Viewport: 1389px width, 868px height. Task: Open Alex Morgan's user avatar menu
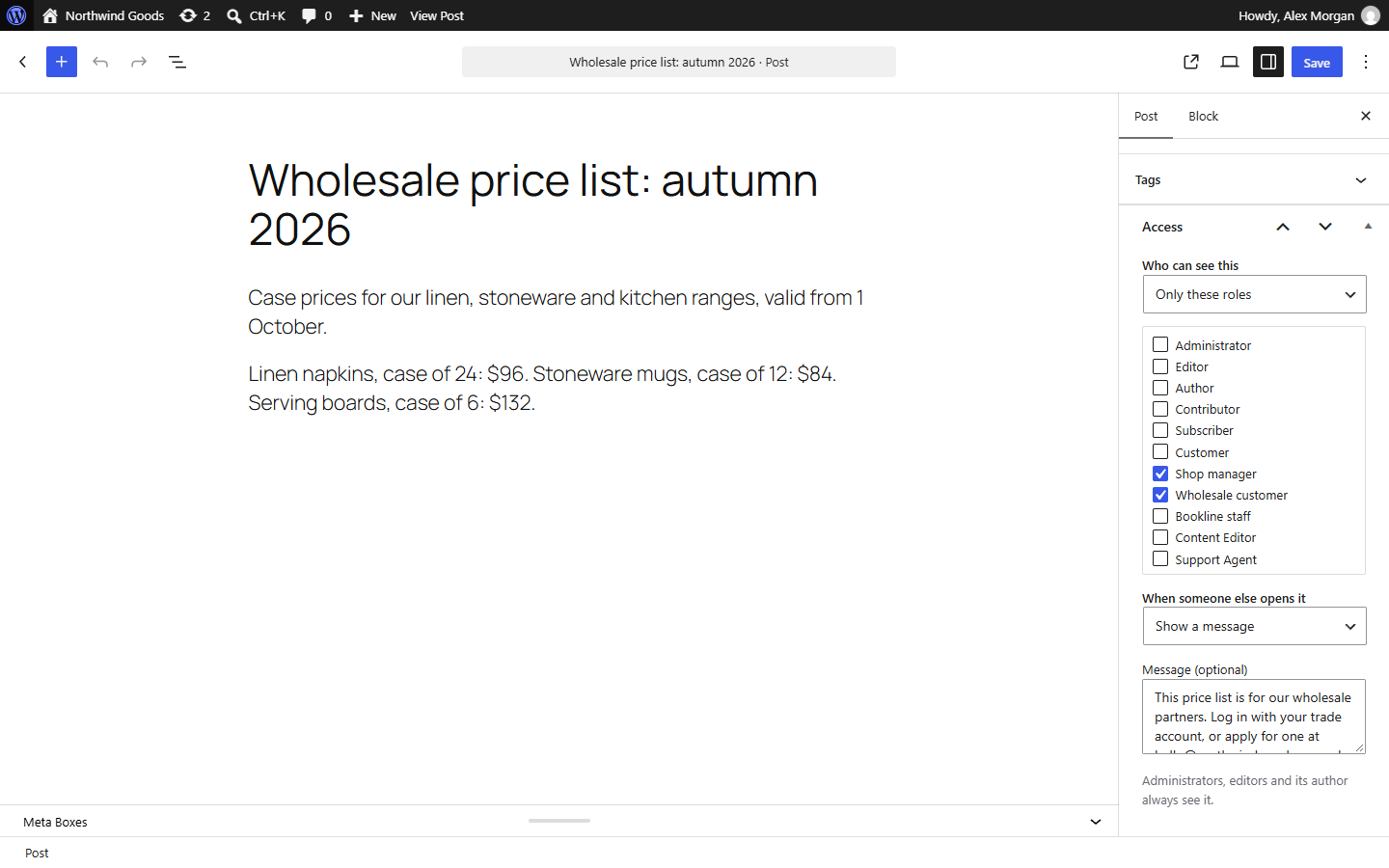pyautogui.click(x=1370, y=15)
